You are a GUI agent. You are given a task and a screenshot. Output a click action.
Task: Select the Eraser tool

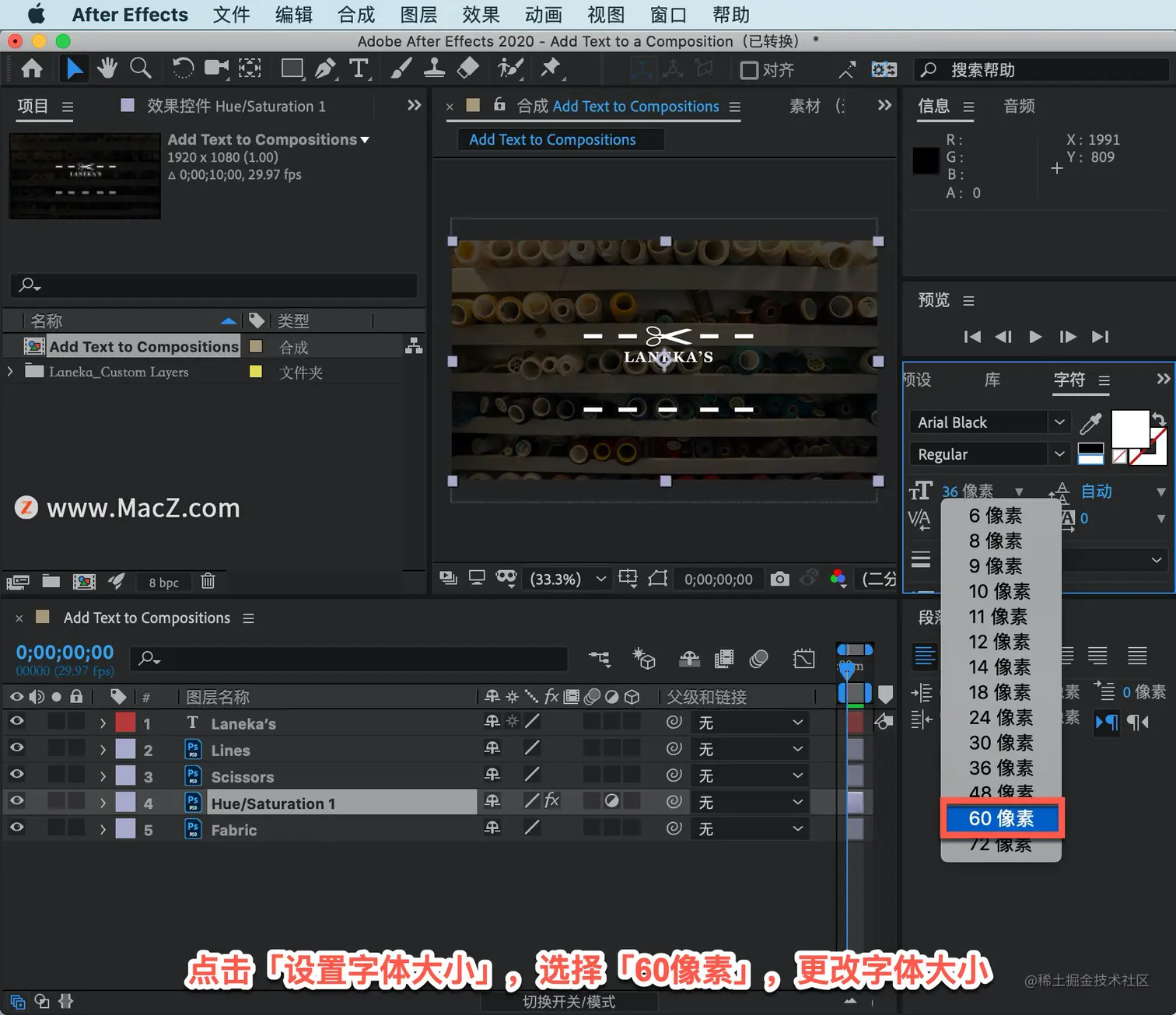click(x=467, y=69)
